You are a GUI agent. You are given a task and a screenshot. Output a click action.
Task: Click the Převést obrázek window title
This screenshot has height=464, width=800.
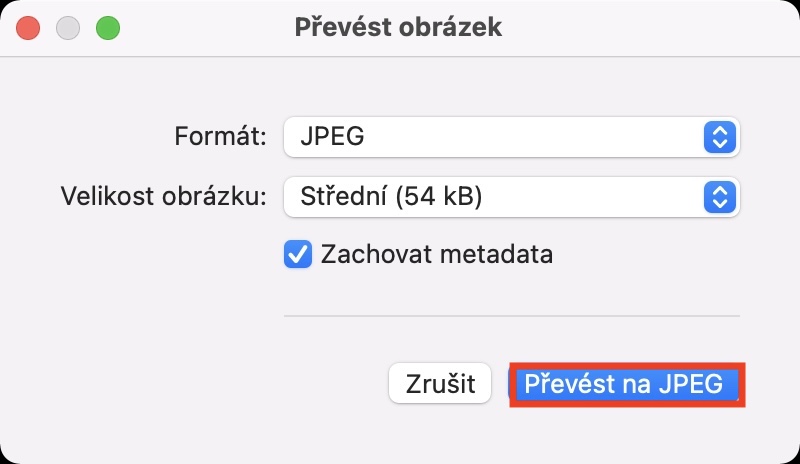pos(398,28)
